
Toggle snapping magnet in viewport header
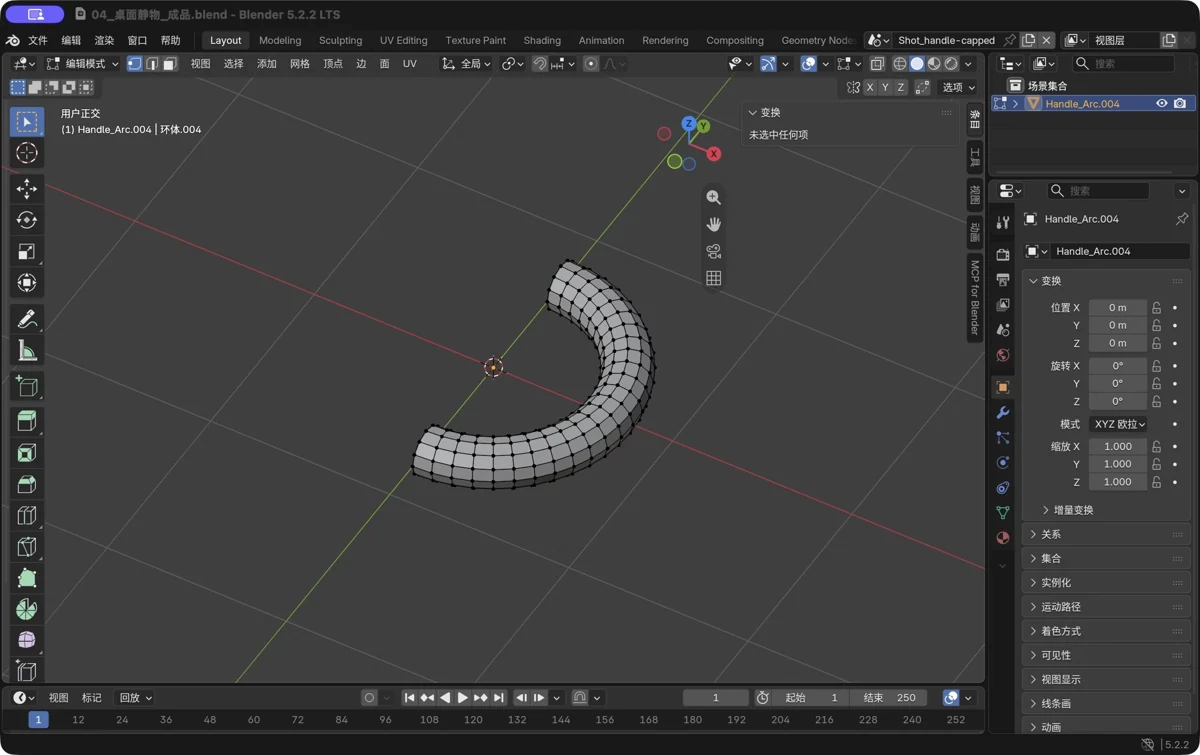pyautogui.click(x=540, y=64)
